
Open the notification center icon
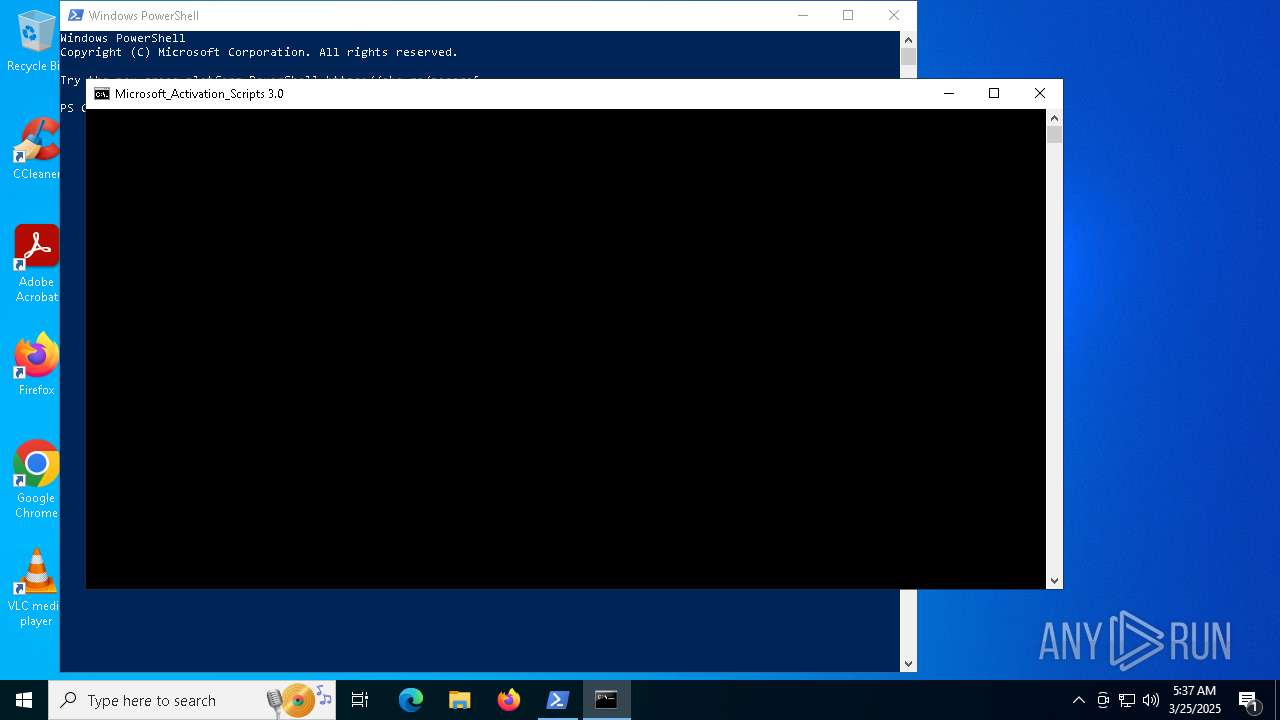1248,700
